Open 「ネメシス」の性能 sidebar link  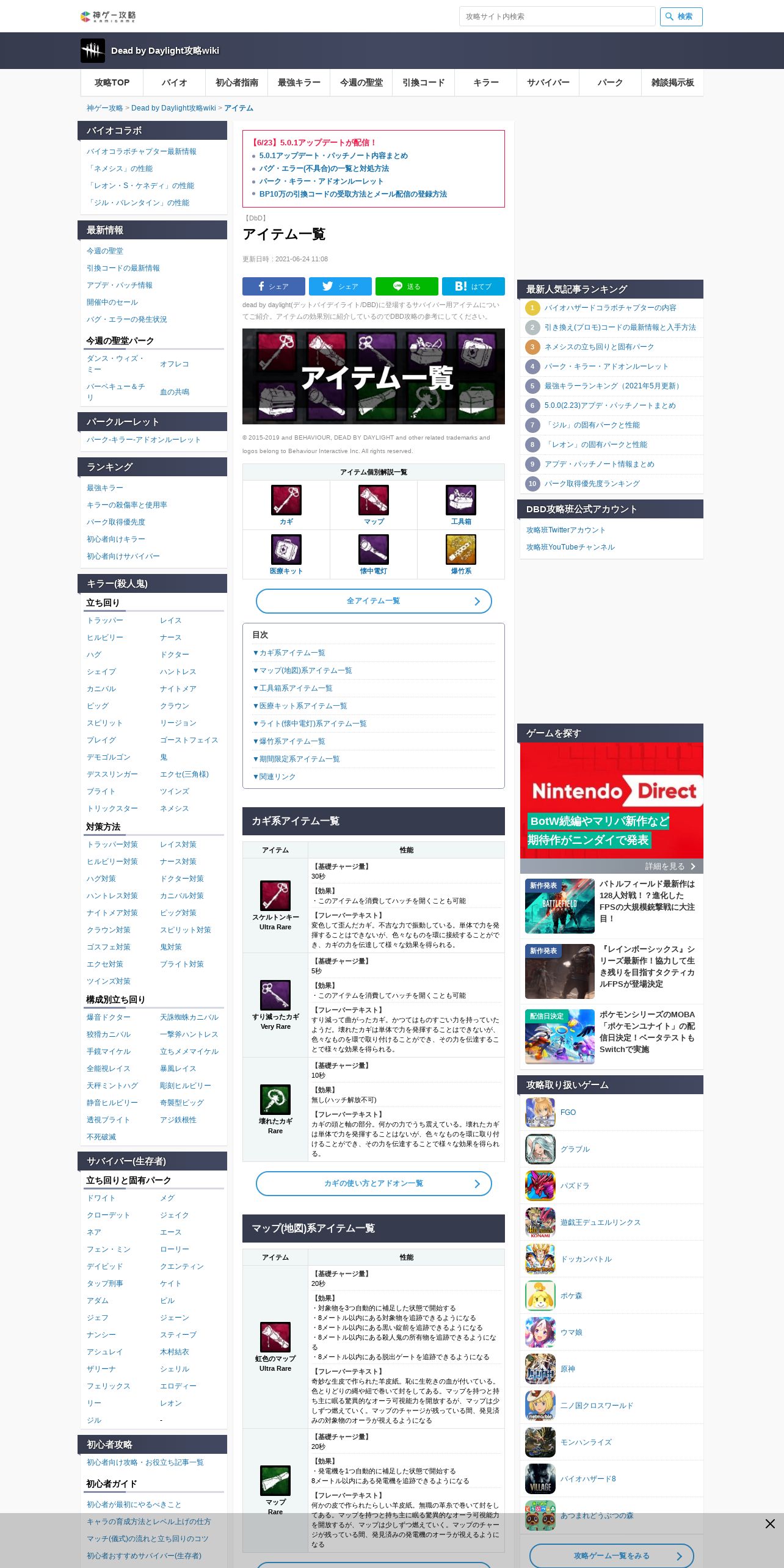[120, 169]
